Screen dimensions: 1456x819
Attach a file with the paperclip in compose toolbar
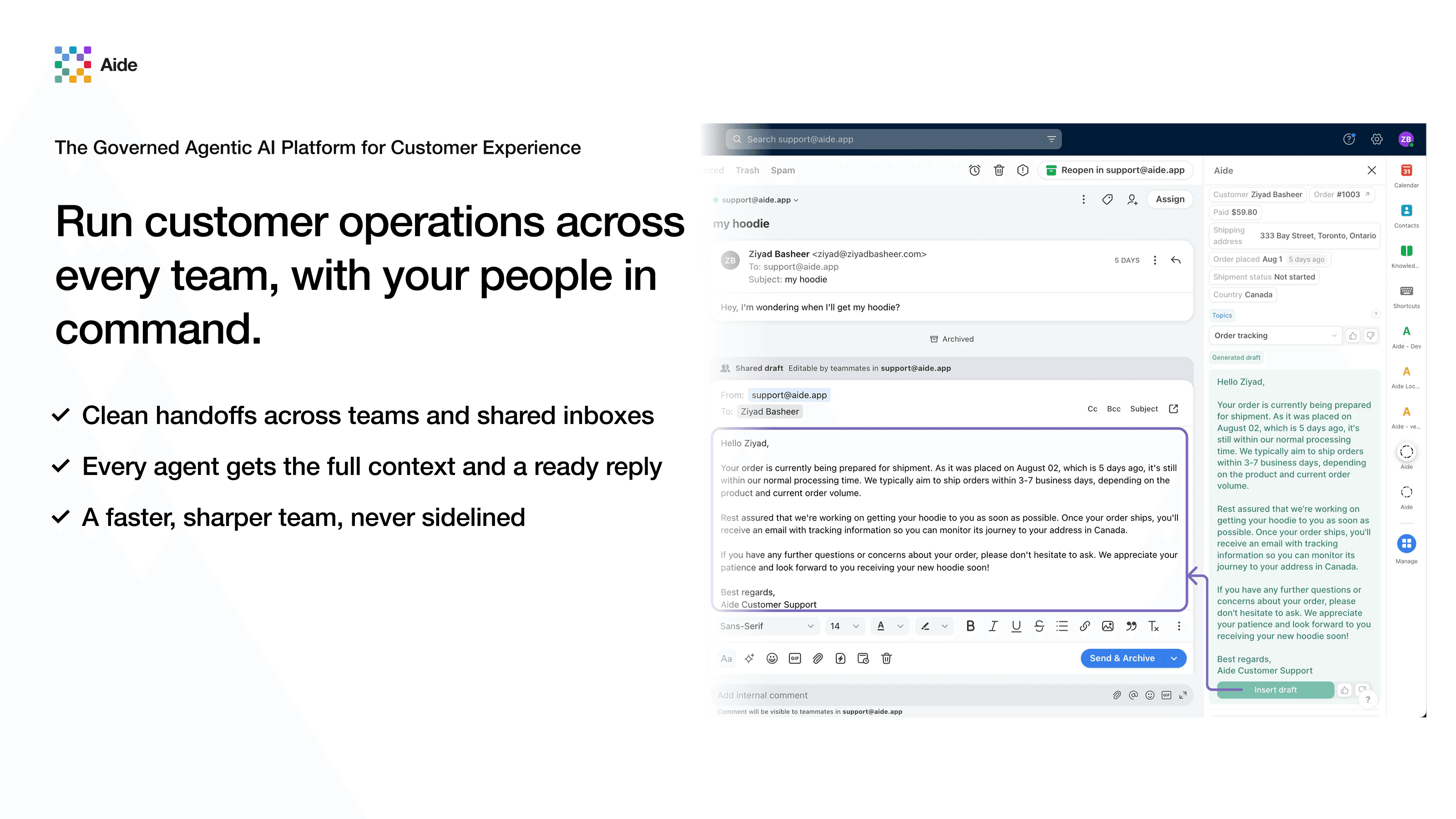point(818,658)
